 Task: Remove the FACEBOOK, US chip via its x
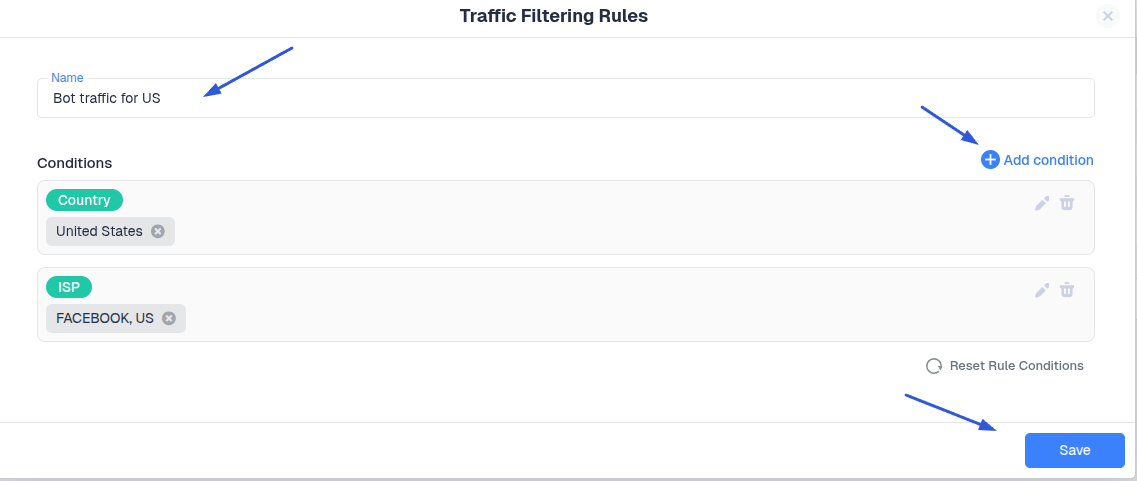[169, 318]
